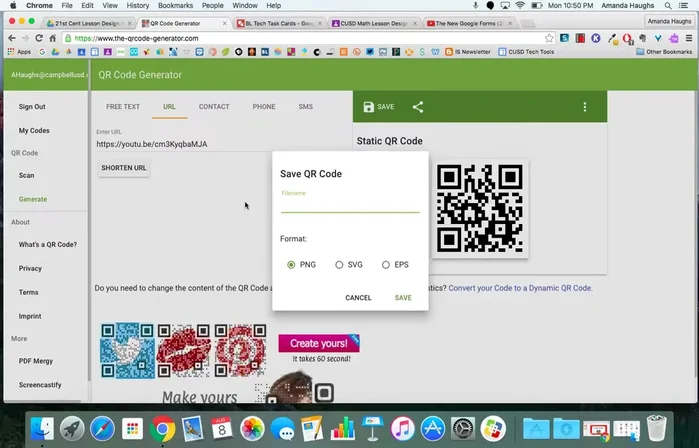Select EPS format radio button
This screenshot has height=448, width=699.
386,265
